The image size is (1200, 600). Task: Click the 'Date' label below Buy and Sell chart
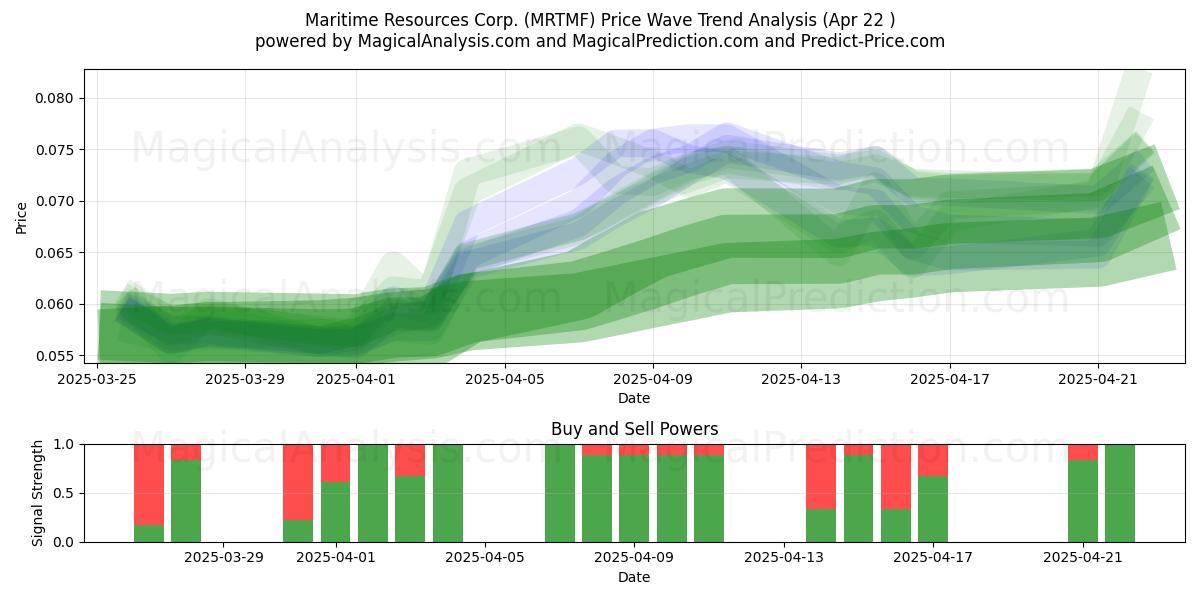click(634, 577)
